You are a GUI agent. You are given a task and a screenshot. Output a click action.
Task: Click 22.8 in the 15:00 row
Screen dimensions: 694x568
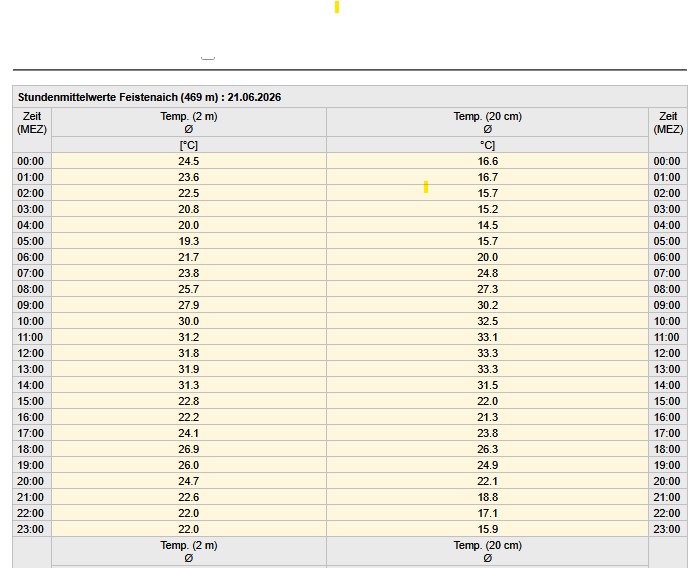[189, 401]
